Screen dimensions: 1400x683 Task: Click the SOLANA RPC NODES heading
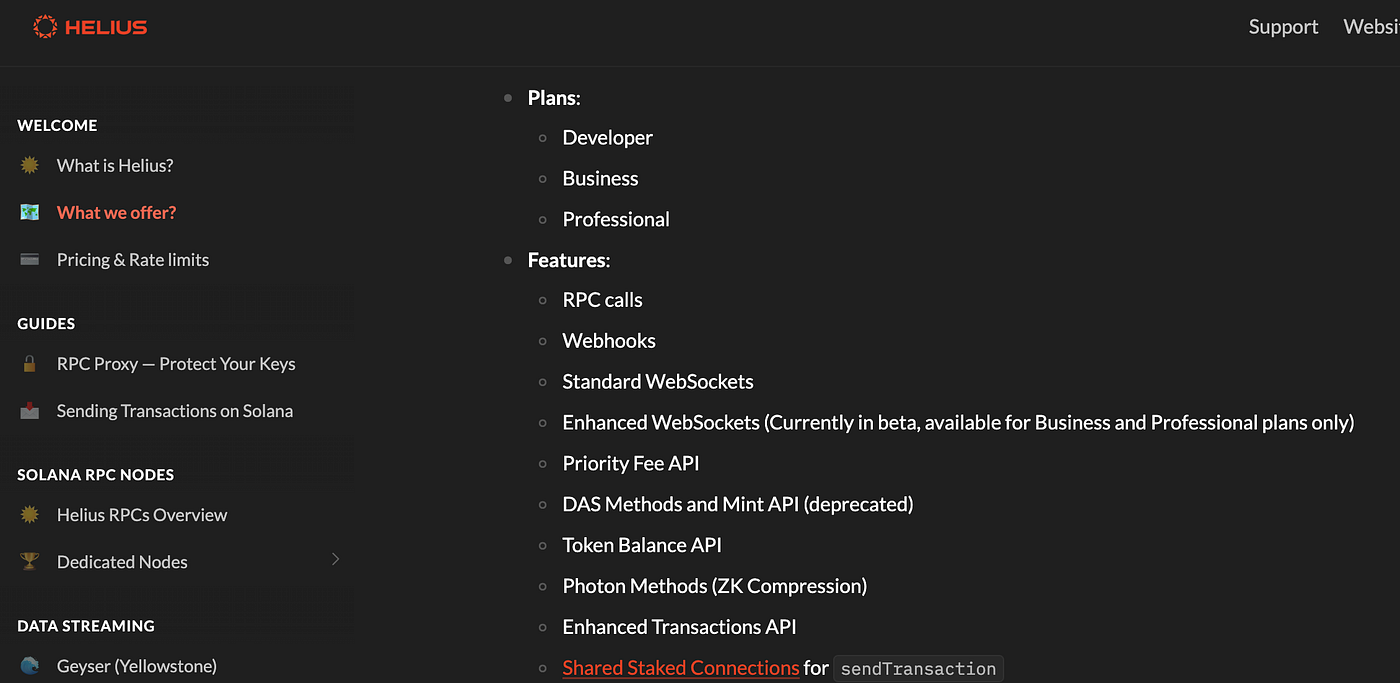click(96, 475)
